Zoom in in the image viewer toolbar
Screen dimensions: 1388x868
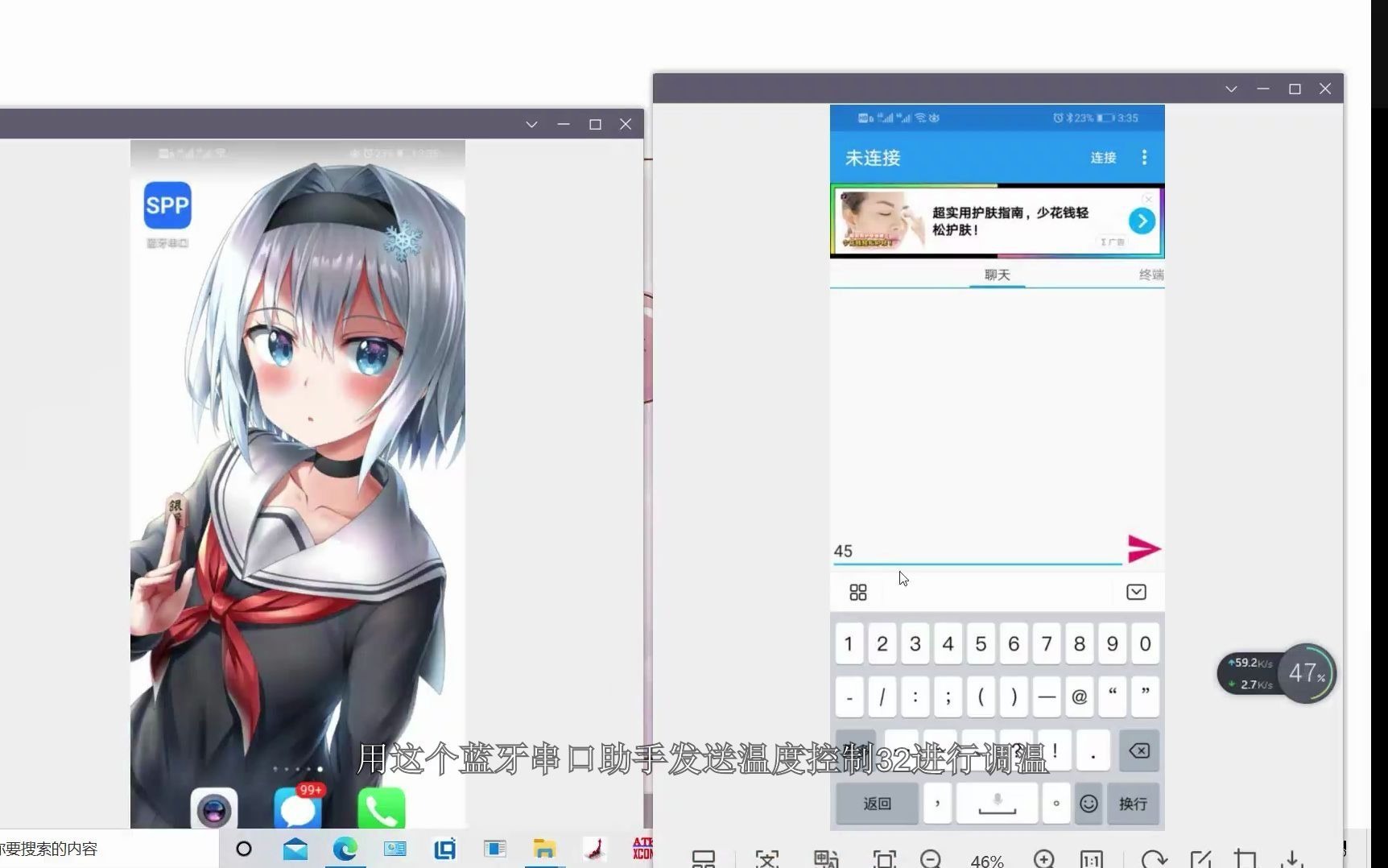(1043, 859)
